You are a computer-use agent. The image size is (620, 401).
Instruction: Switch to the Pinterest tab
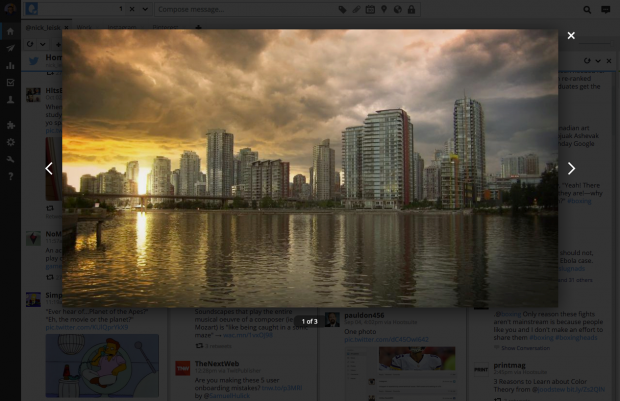165,27
